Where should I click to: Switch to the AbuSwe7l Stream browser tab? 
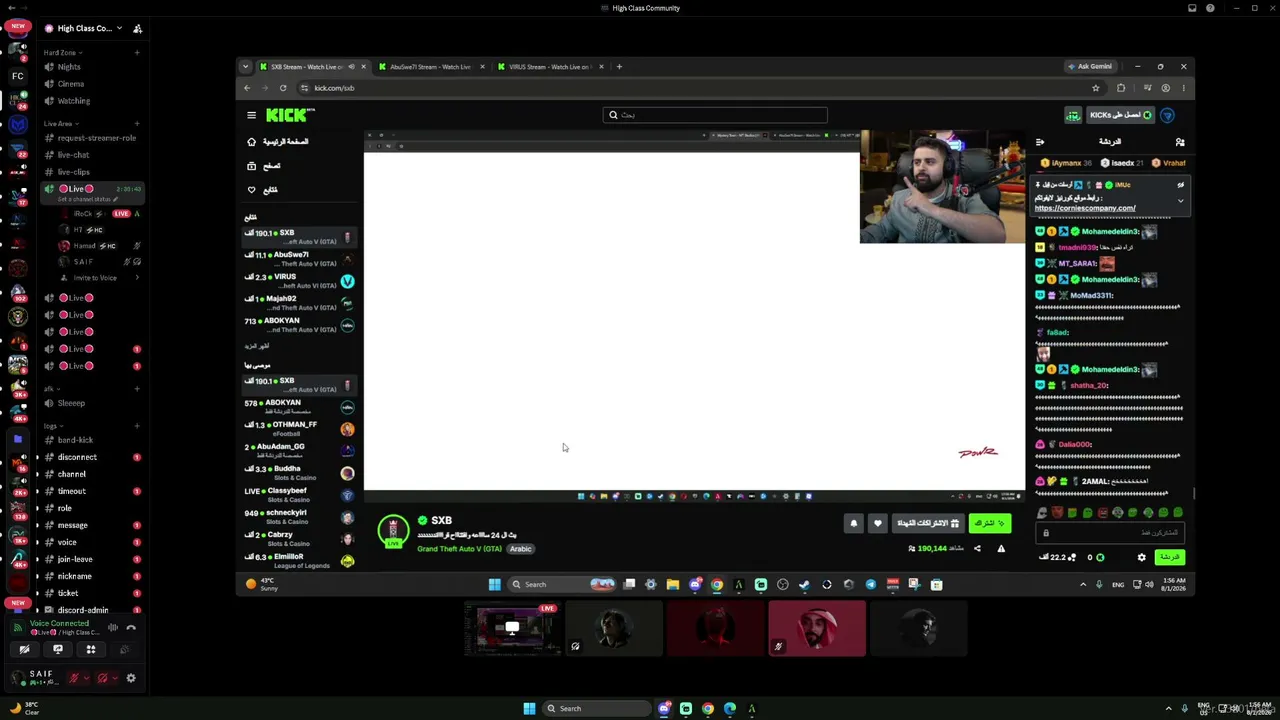click(x=430, y=67)
